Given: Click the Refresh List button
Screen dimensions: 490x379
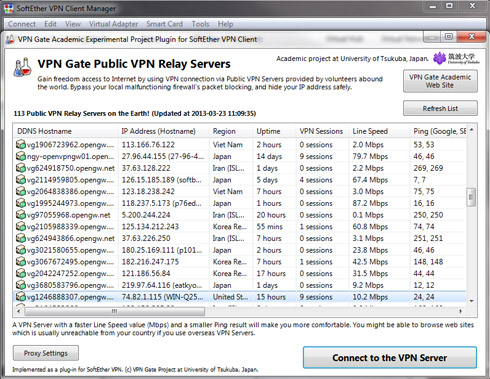Looking at the screenshot, I should [x=440, y=108].
